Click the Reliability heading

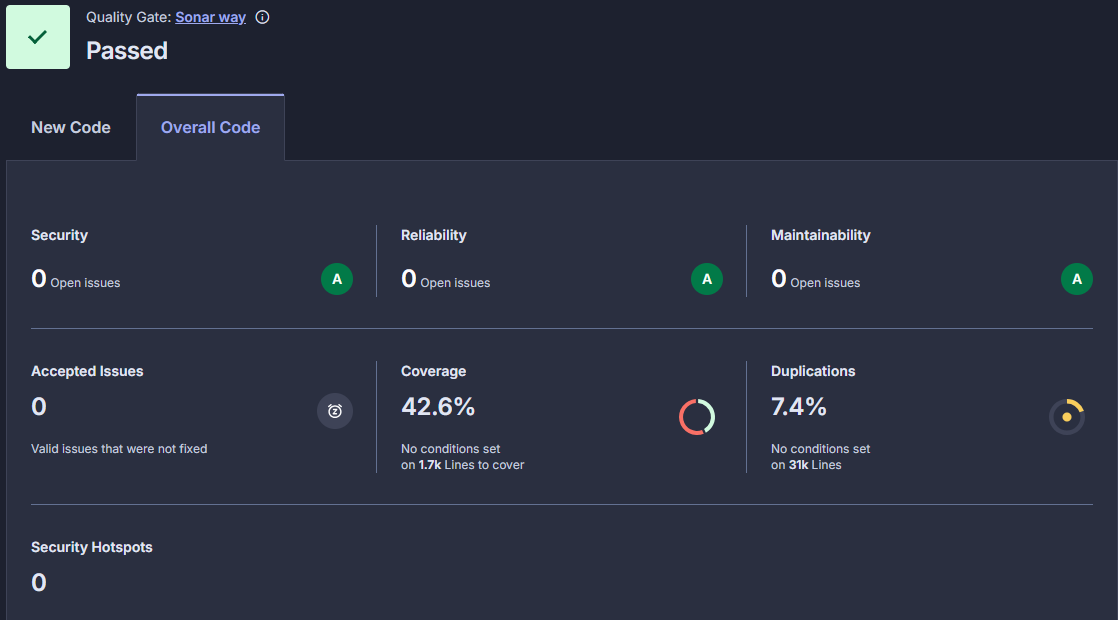click(434, 235)
